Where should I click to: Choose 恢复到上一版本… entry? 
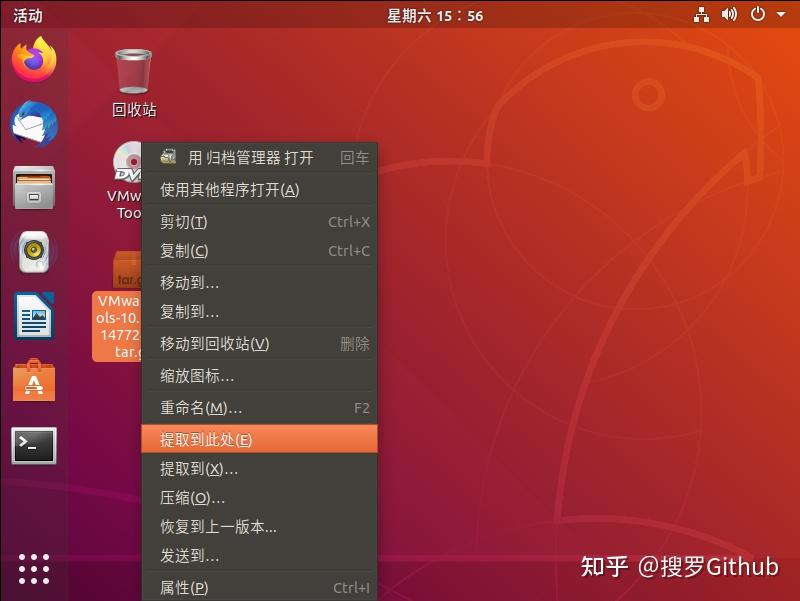coord(260,527)
